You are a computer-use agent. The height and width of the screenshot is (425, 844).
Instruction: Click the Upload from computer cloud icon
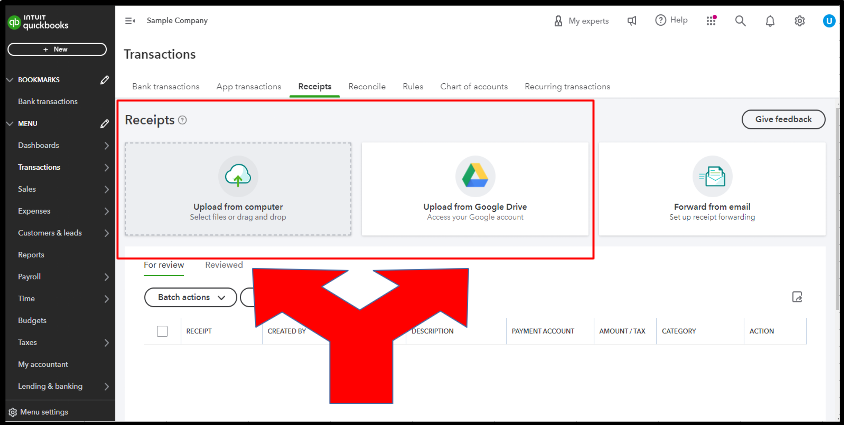coord(238,176)
